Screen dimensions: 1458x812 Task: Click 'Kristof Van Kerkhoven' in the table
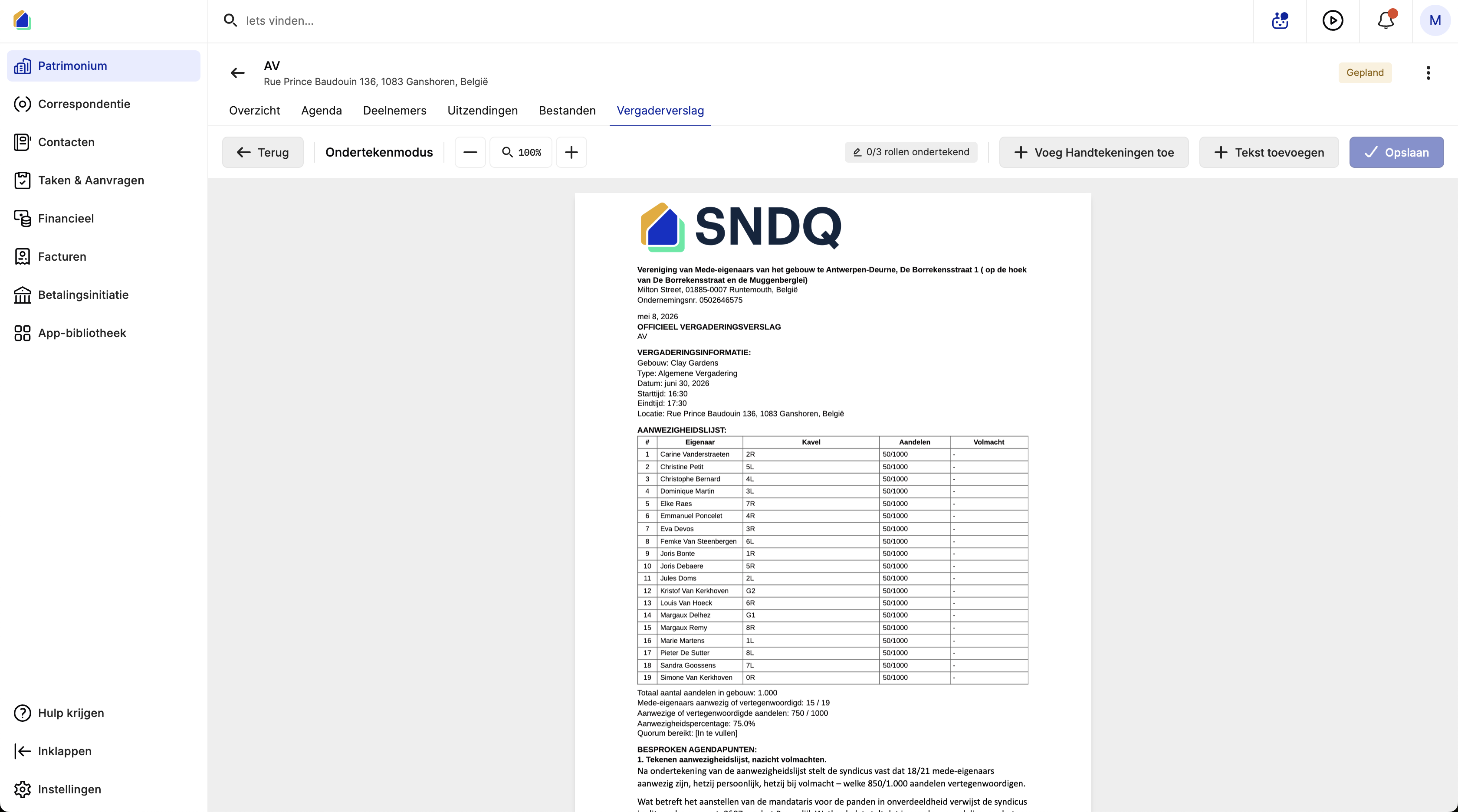pos(694,591)
